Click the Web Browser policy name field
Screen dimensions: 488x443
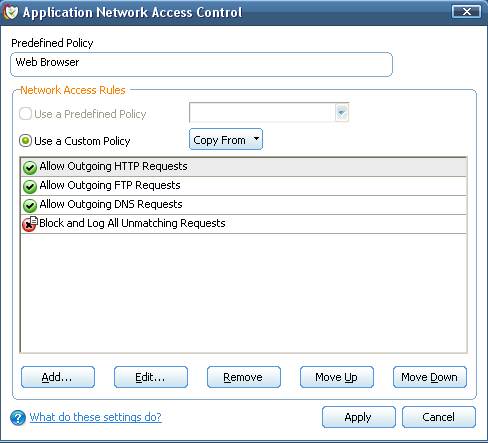click(202, 64)
